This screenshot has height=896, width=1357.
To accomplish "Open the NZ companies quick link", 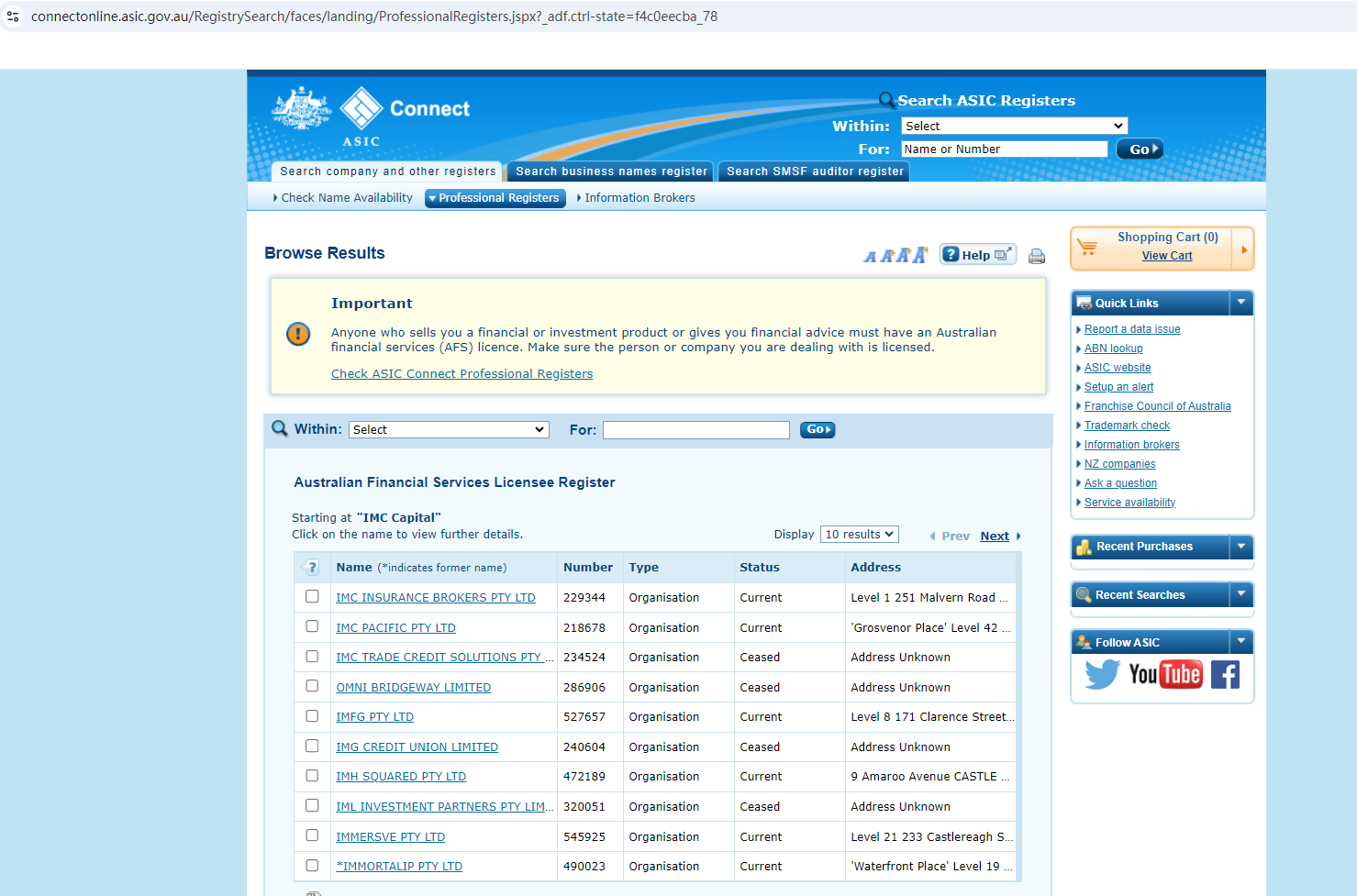I will click(1119, 464).
